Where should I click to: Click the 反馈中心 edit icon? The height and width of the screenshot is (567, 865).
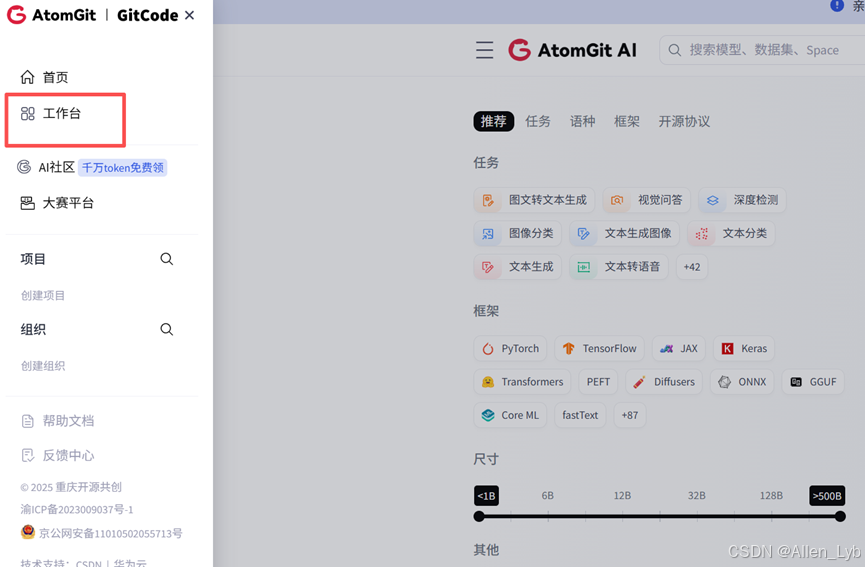point(28,456)
